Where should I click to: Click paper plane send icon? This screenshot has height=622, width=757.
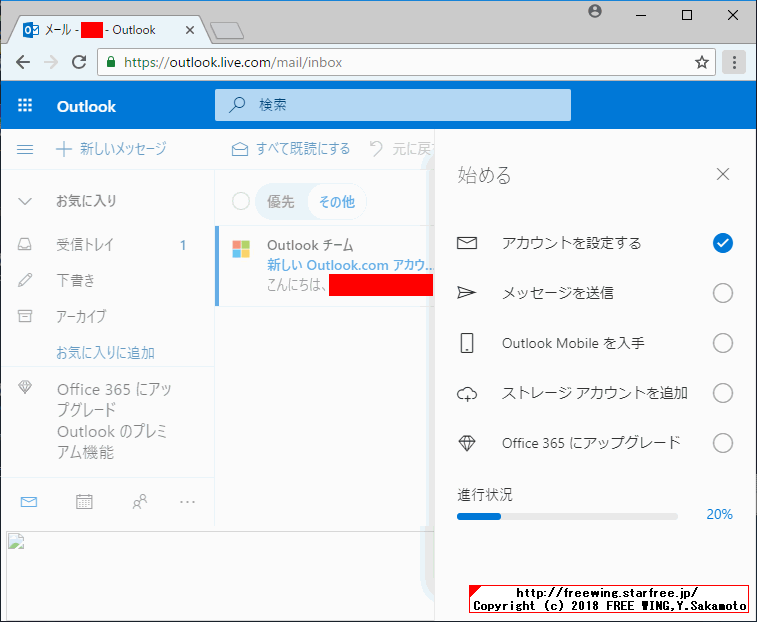[x=466, y=293]
